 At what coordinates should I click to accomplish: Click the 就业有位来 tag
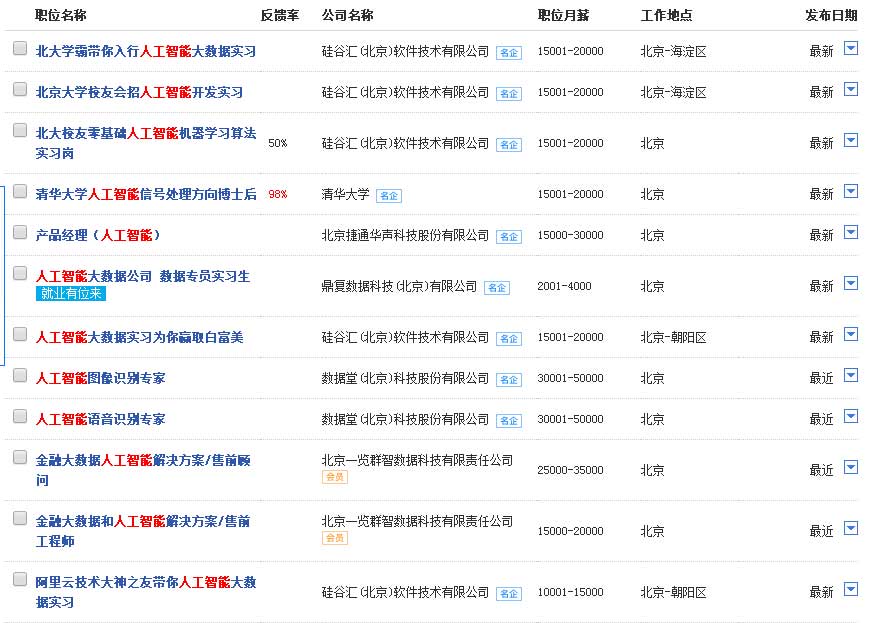70,294
